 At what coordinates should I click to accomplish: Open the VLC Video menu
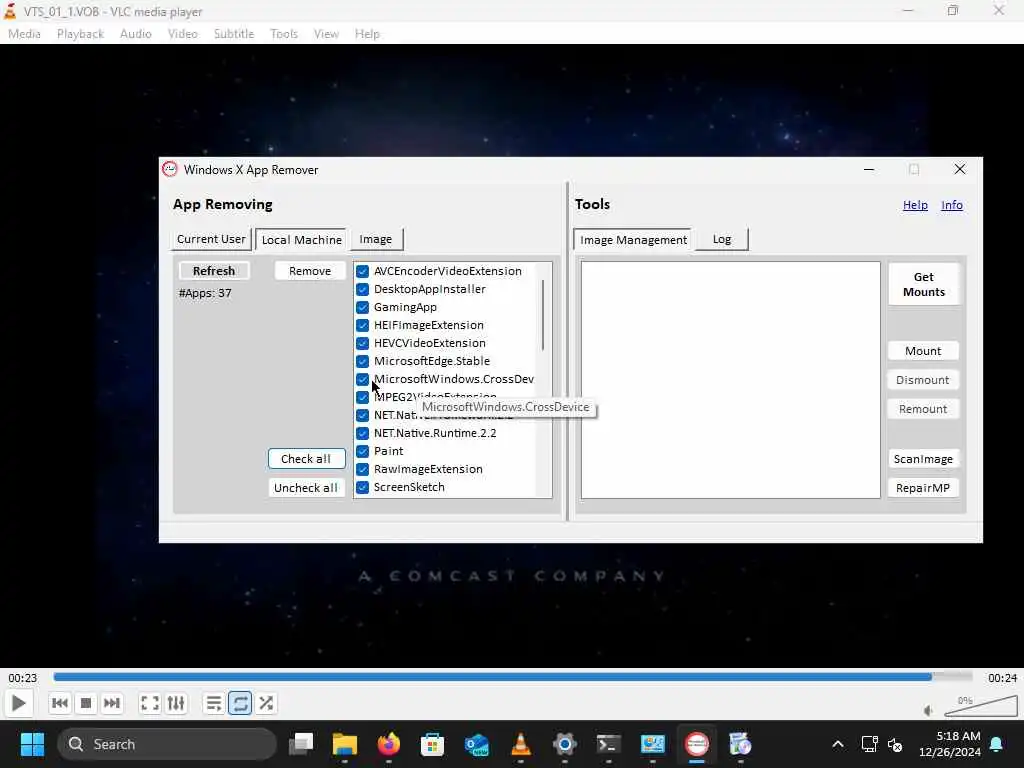pos(182,34)
